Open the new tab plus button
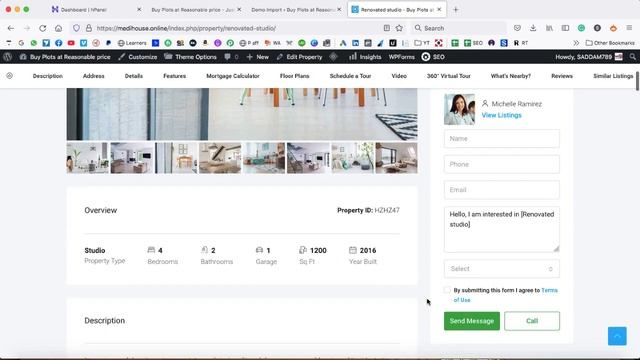This screenshot has height=360, width=640. [x=456, y=9]
